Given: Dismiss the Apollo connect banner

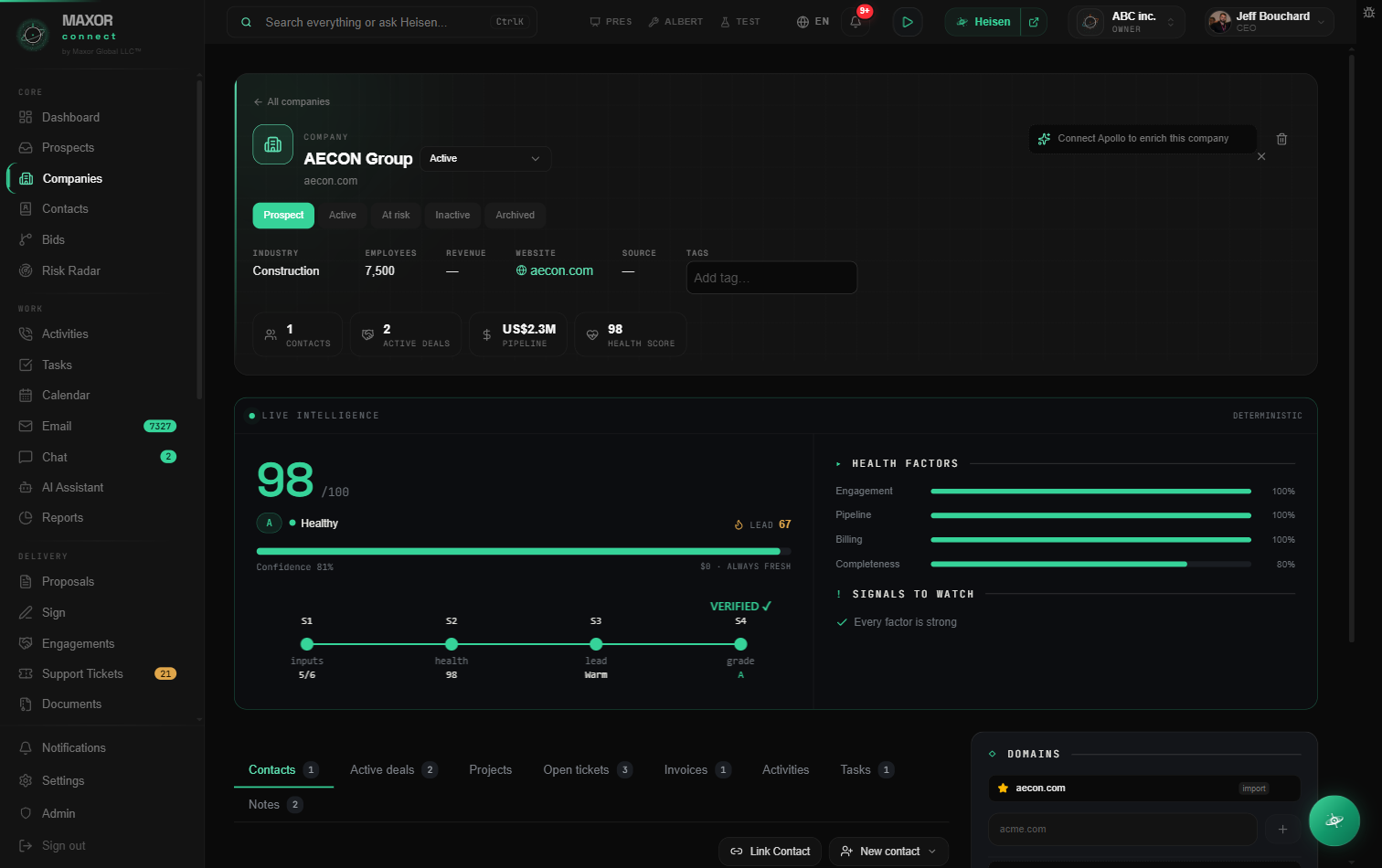Looking at the screenshot, I should (1261, 156).
